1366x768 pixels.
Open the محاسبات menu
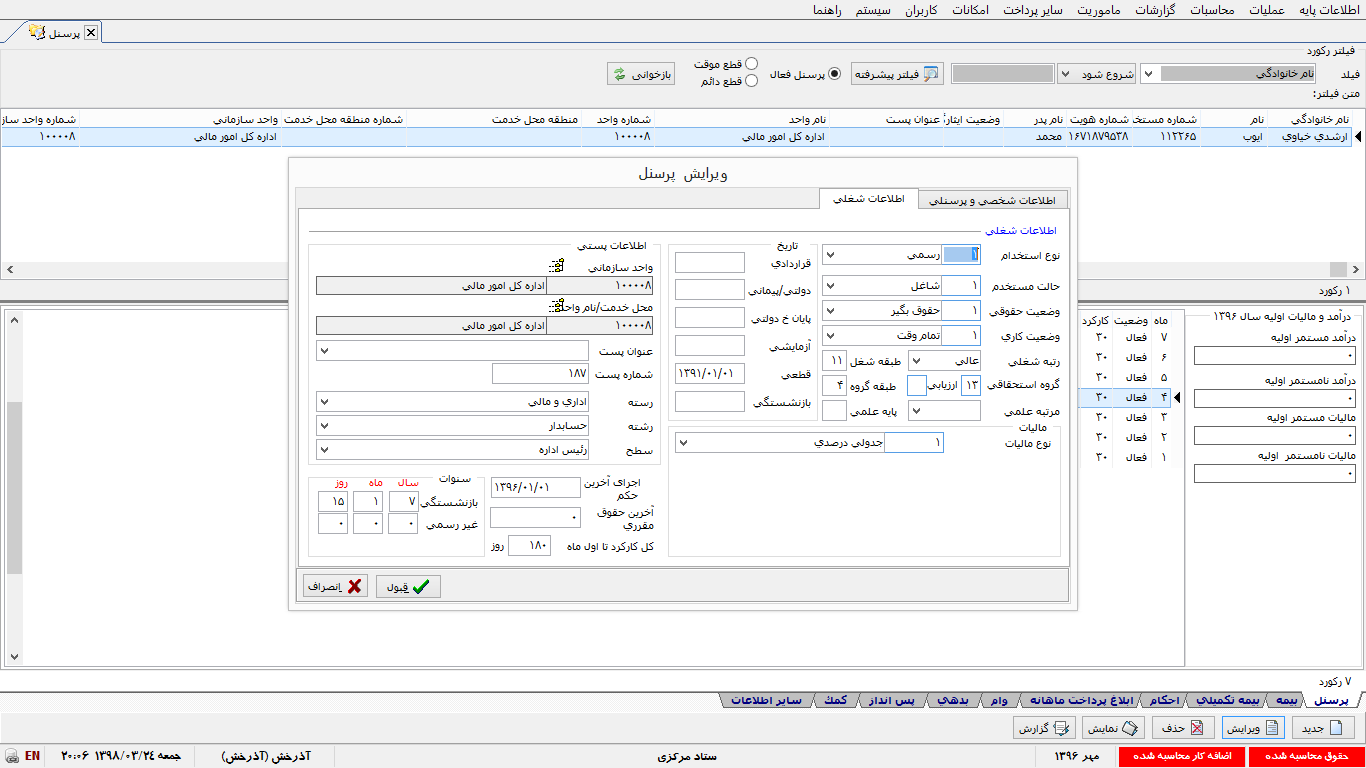[1212, 10]
